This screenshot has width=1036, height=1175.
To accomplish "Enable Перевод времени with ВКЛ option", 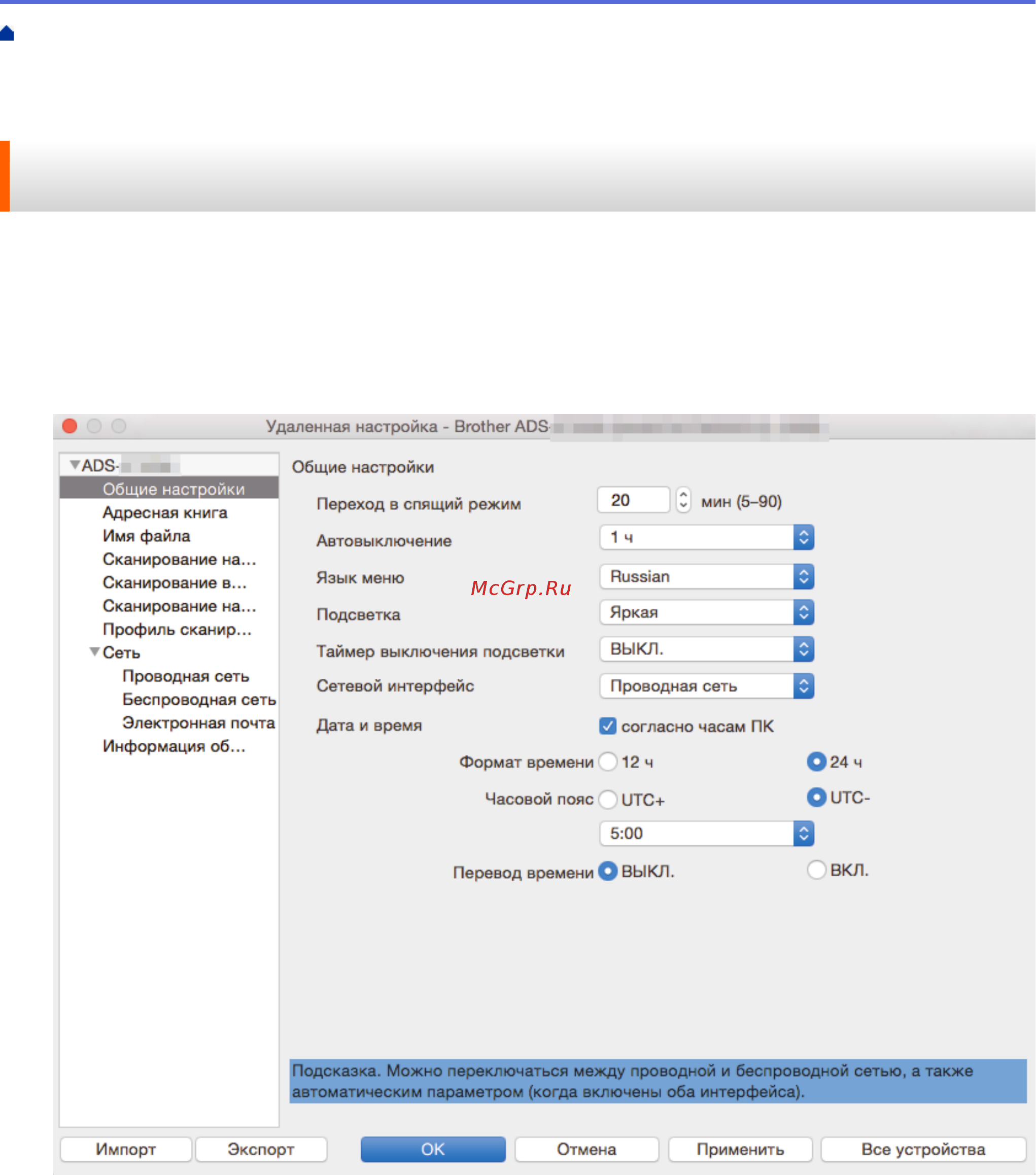I will coord(816,870).
